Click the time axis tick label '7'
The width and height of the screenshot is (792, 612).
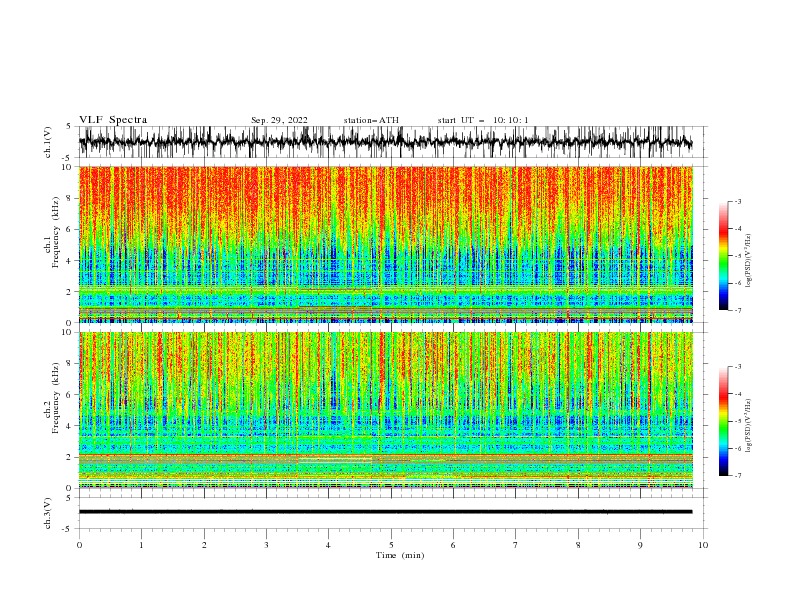pos(516,545)
